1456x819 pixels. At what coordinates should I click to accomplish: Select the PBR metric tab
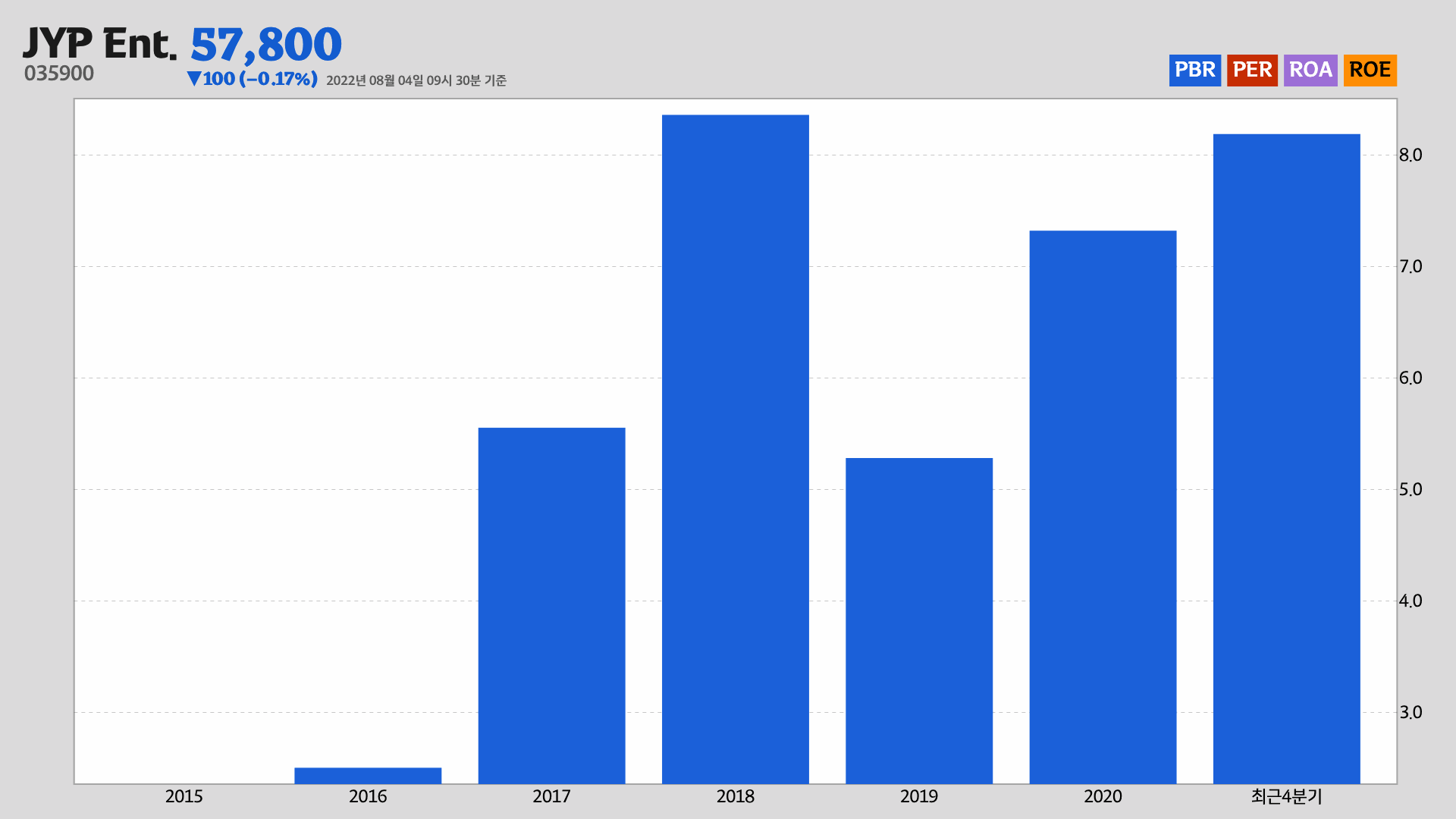pyautogui.click(x=1194, y=71)
